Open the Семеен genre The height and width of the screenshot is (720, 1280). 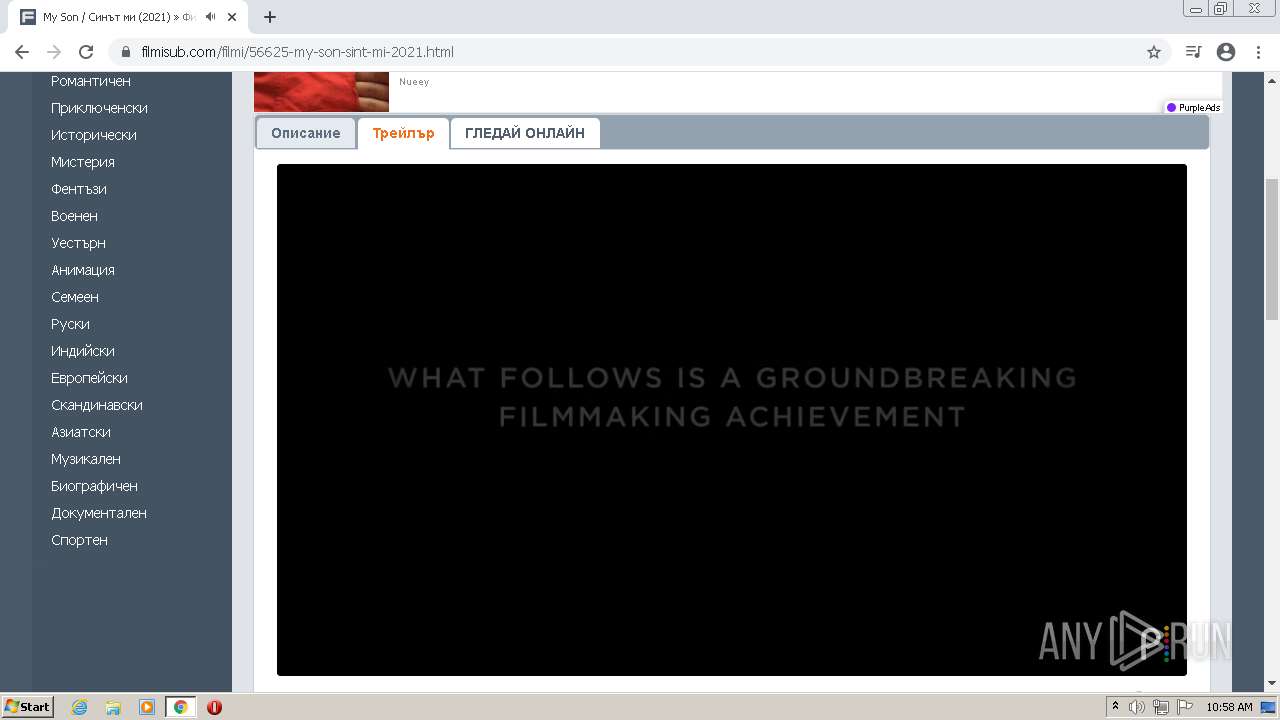point(75,297)
